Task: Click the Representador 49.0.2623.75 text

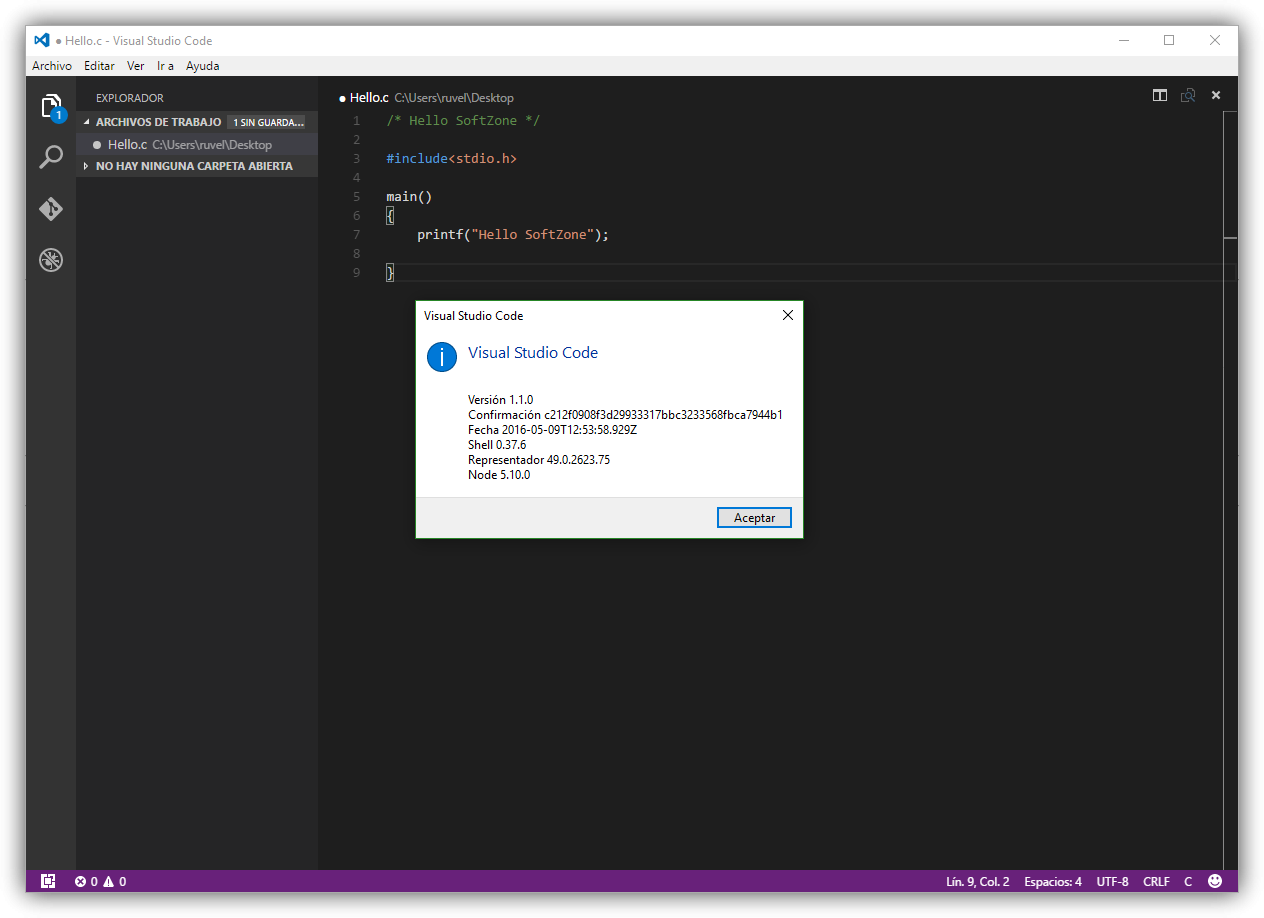Action: (538, 459)
